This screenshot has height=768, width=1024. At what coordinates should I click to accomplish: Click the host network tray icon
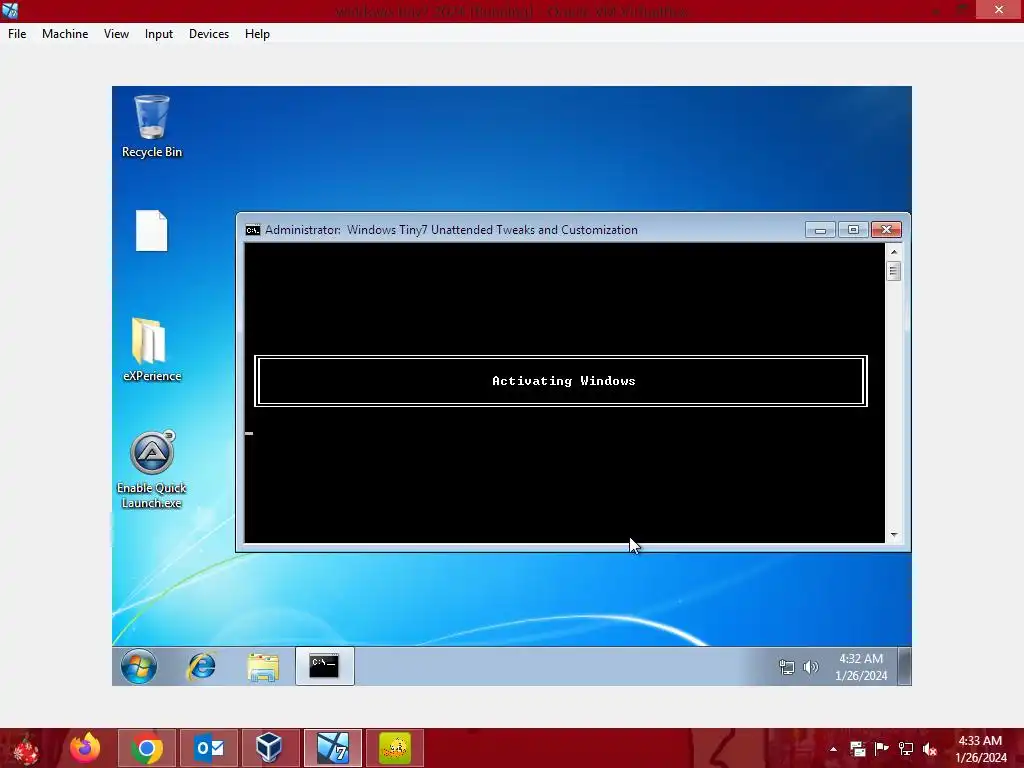click(x=905, y=749)
